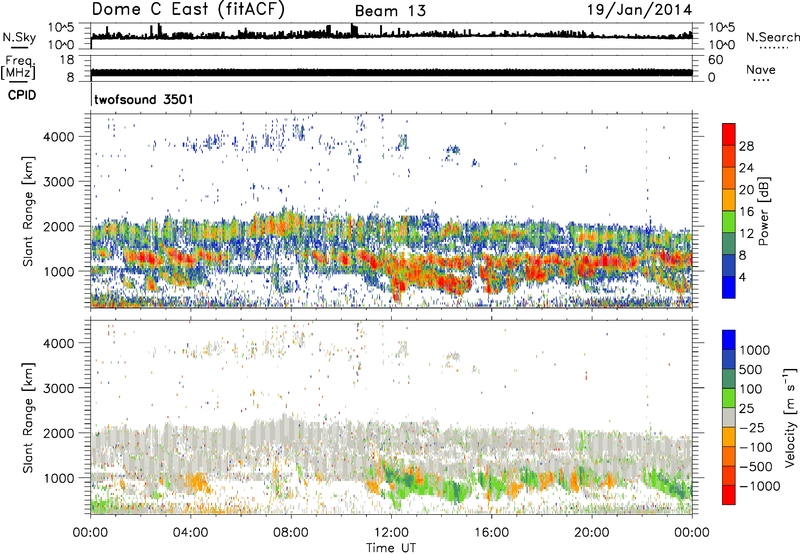800x554 pixels.
Task: Click the 'Nave' legend label
Action: [761, 69]
